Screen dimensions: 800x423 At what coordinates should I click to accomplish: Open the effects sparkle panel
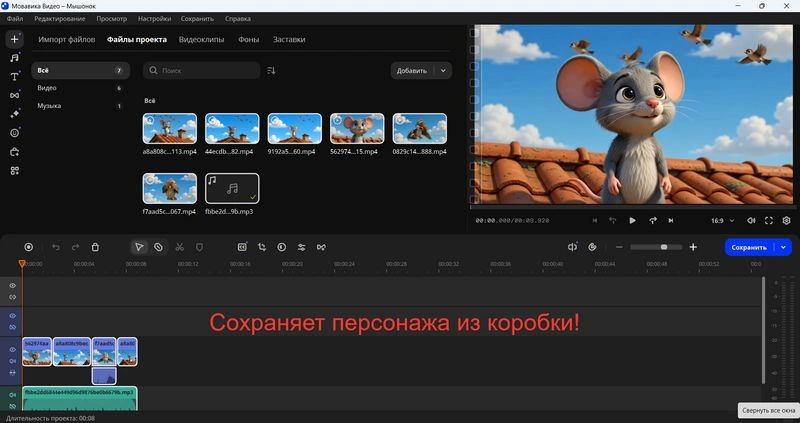[14, 114]
